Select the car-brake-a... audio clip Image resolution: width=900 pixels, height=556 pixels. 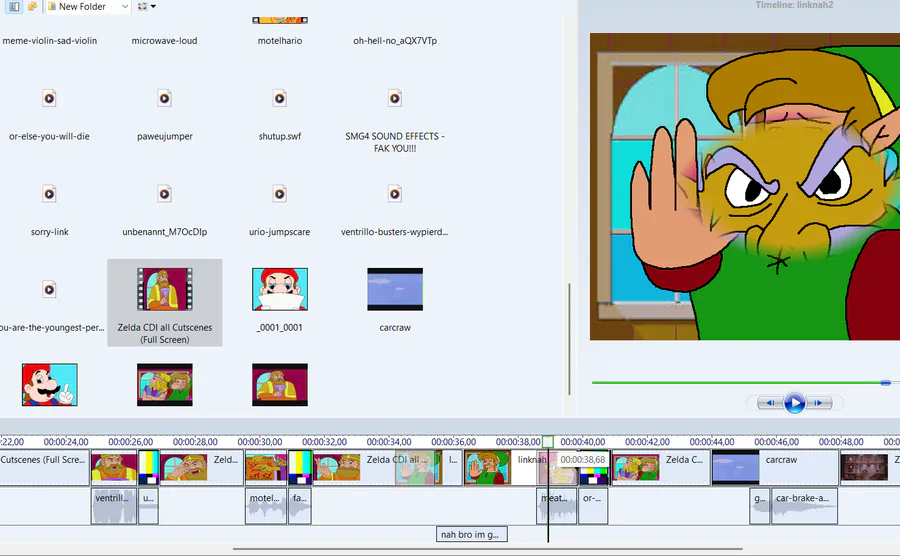tap(804, 506)
